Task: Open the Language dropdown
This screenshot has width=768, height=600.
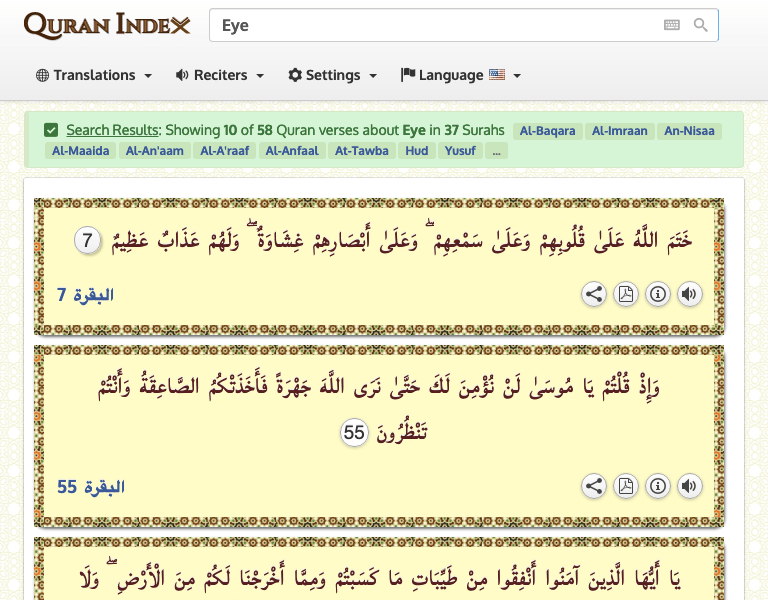Action: click(x=460, y=75)
